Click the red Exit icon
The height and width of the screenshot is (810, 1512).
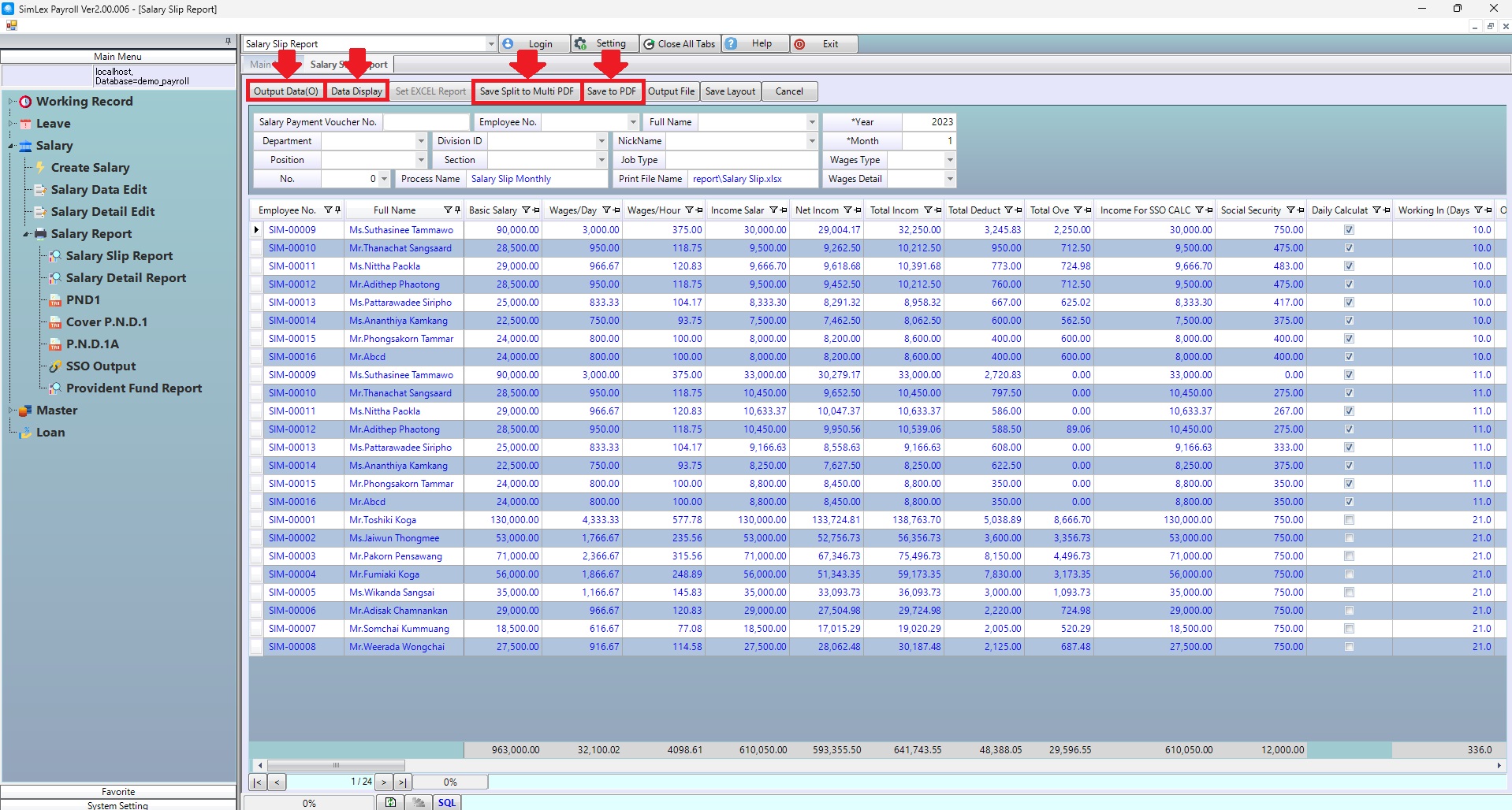(x=799, y=44)
